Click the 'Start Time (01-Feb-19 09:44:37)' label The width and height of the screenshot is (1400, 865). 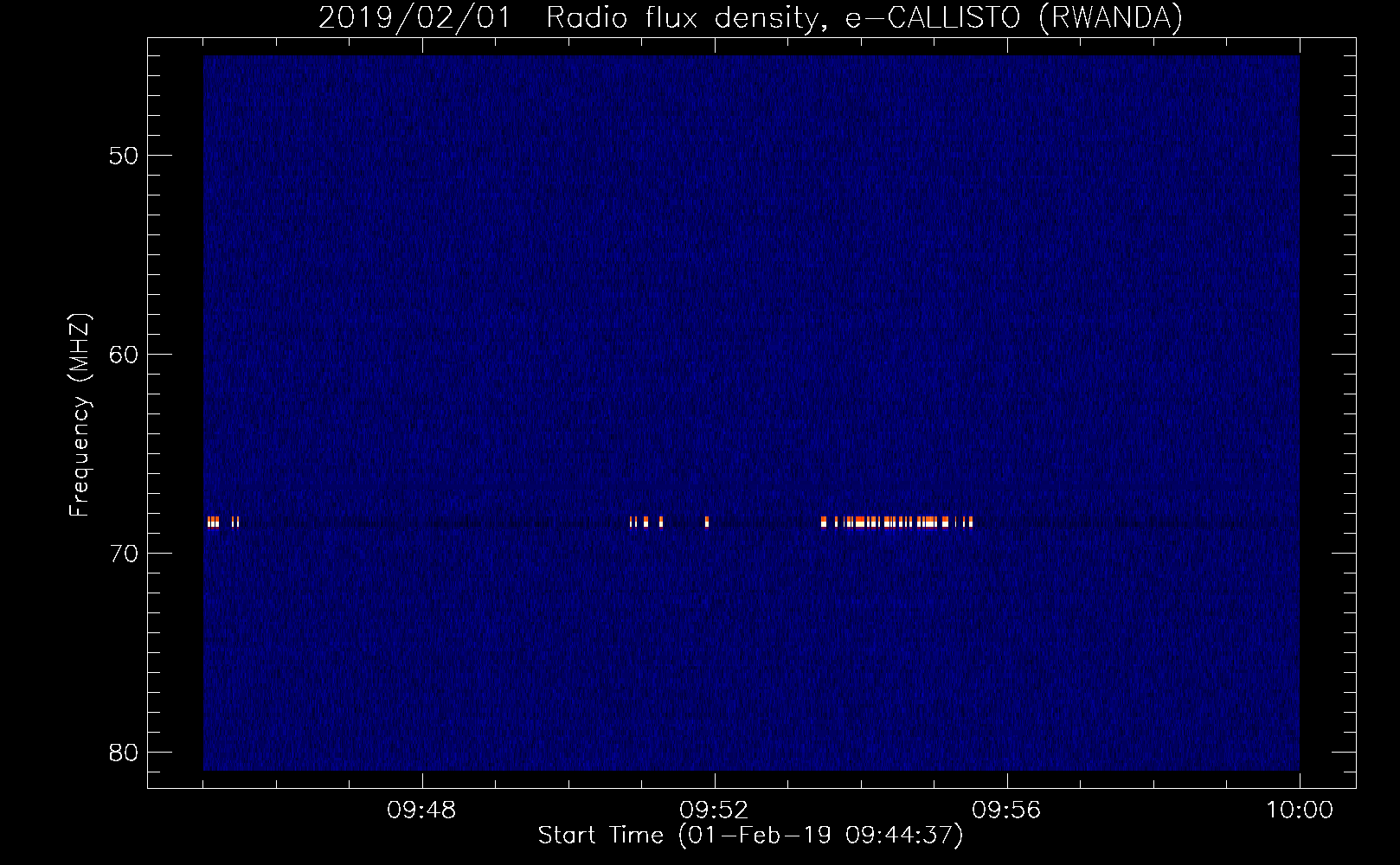pos(750,836)
